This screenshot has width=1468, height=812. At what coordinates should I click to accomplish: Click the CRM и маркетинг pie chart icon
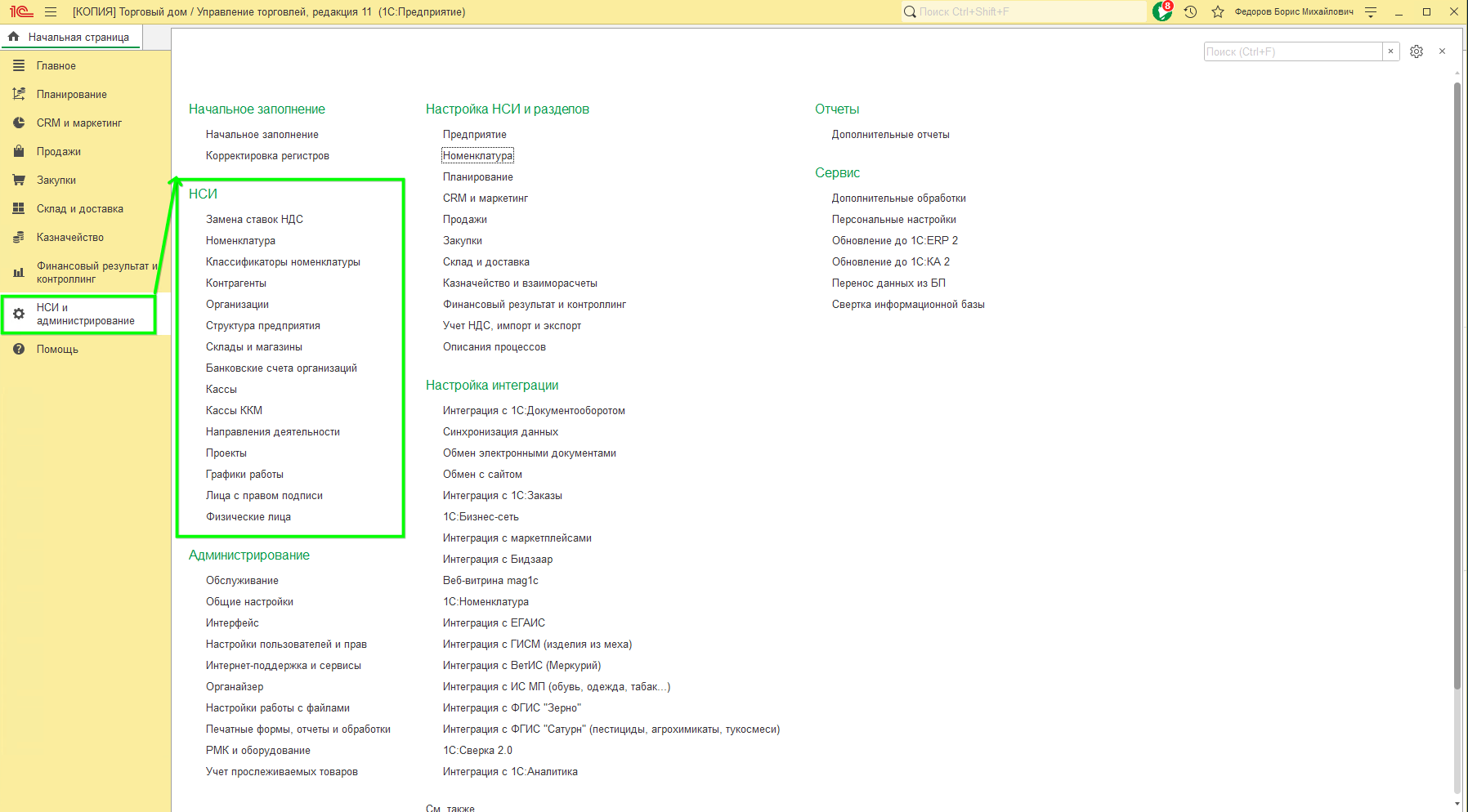pos(19,123)
